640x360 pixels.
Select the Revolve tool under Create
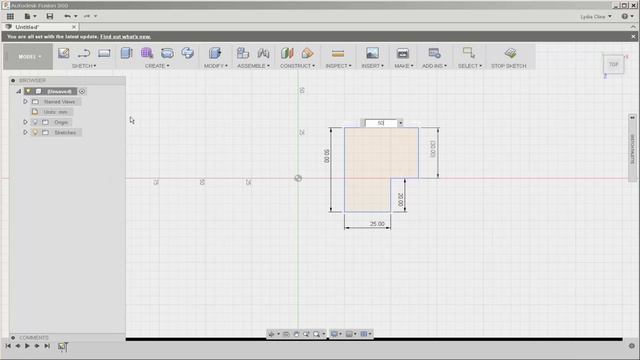click(188, 53)
